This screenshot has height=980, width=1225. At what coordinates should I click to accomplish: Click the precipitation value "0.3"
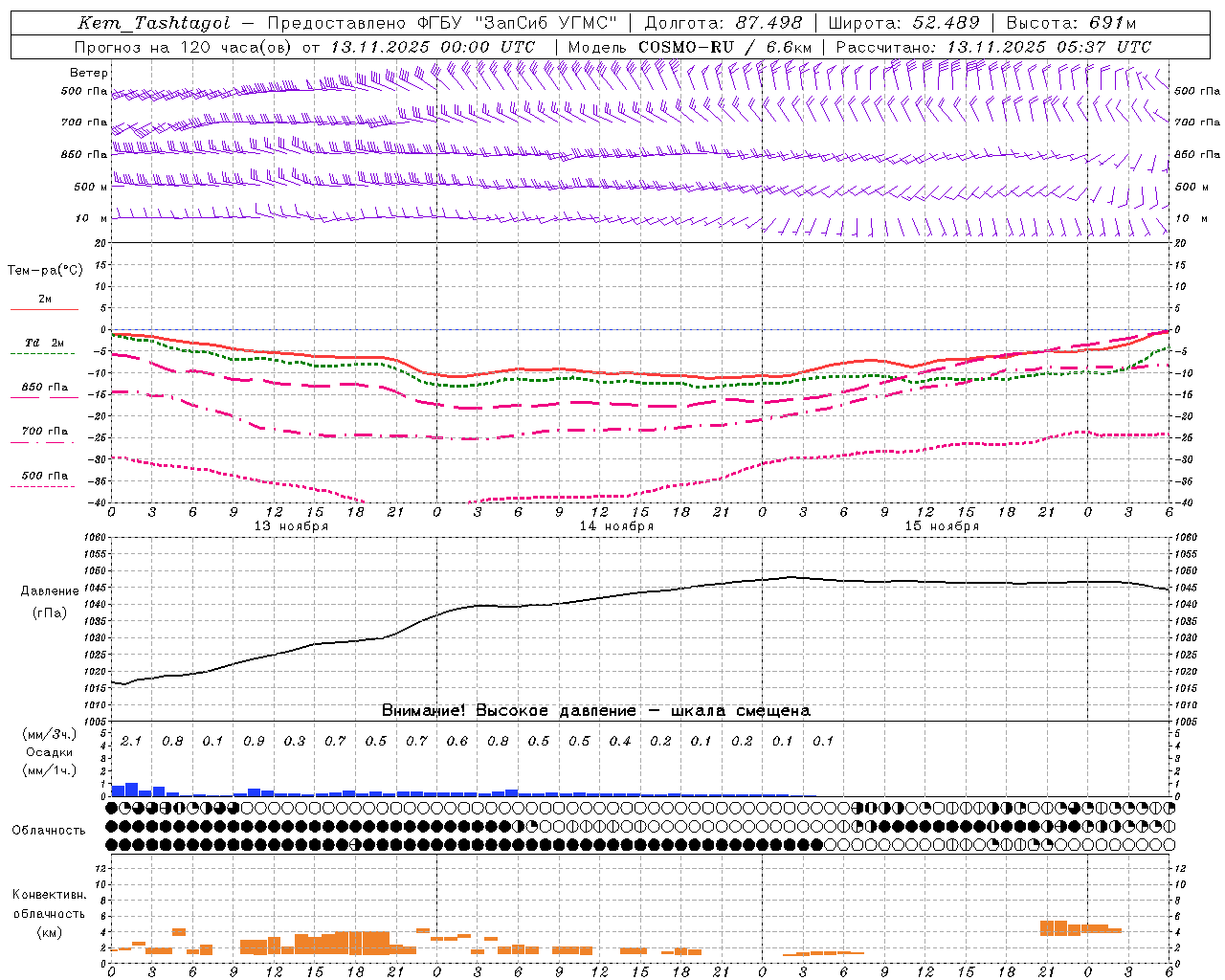[x=294, y=741]
